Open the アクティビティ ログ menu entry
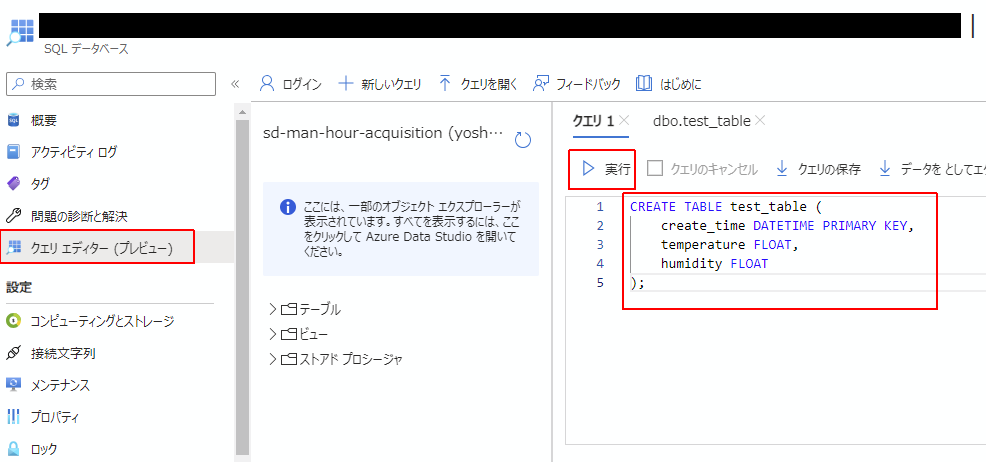This screenshot has width=986, height=462. (73, 152)
